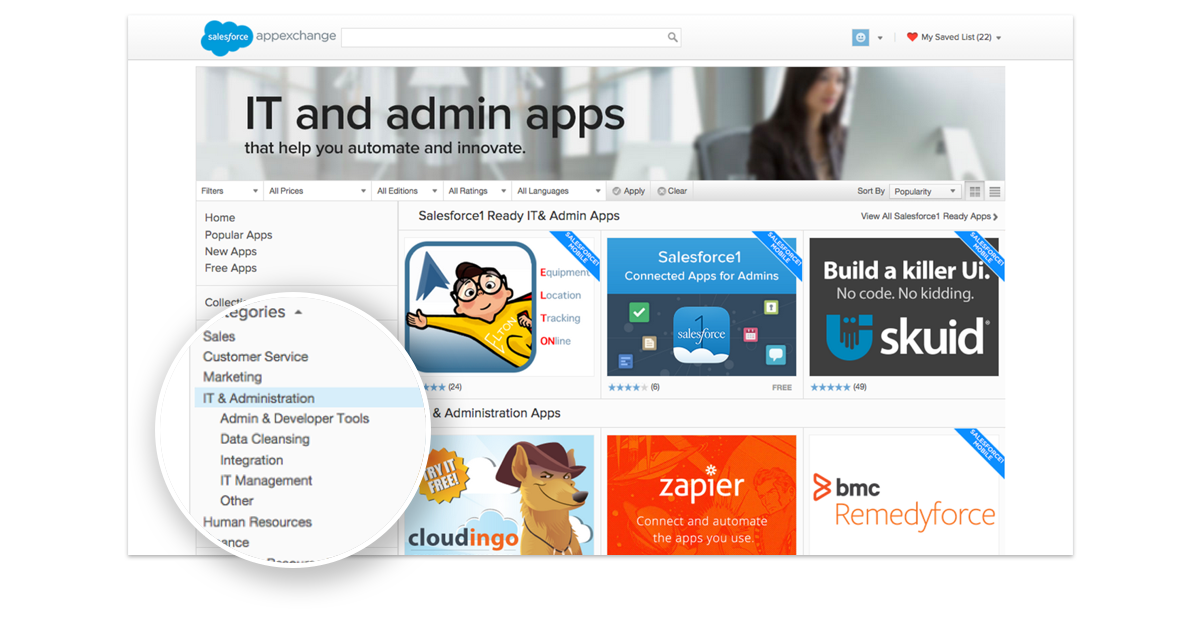Switch to list view layout
This screenshot has height=640, width=1200.
pos(995,191)
